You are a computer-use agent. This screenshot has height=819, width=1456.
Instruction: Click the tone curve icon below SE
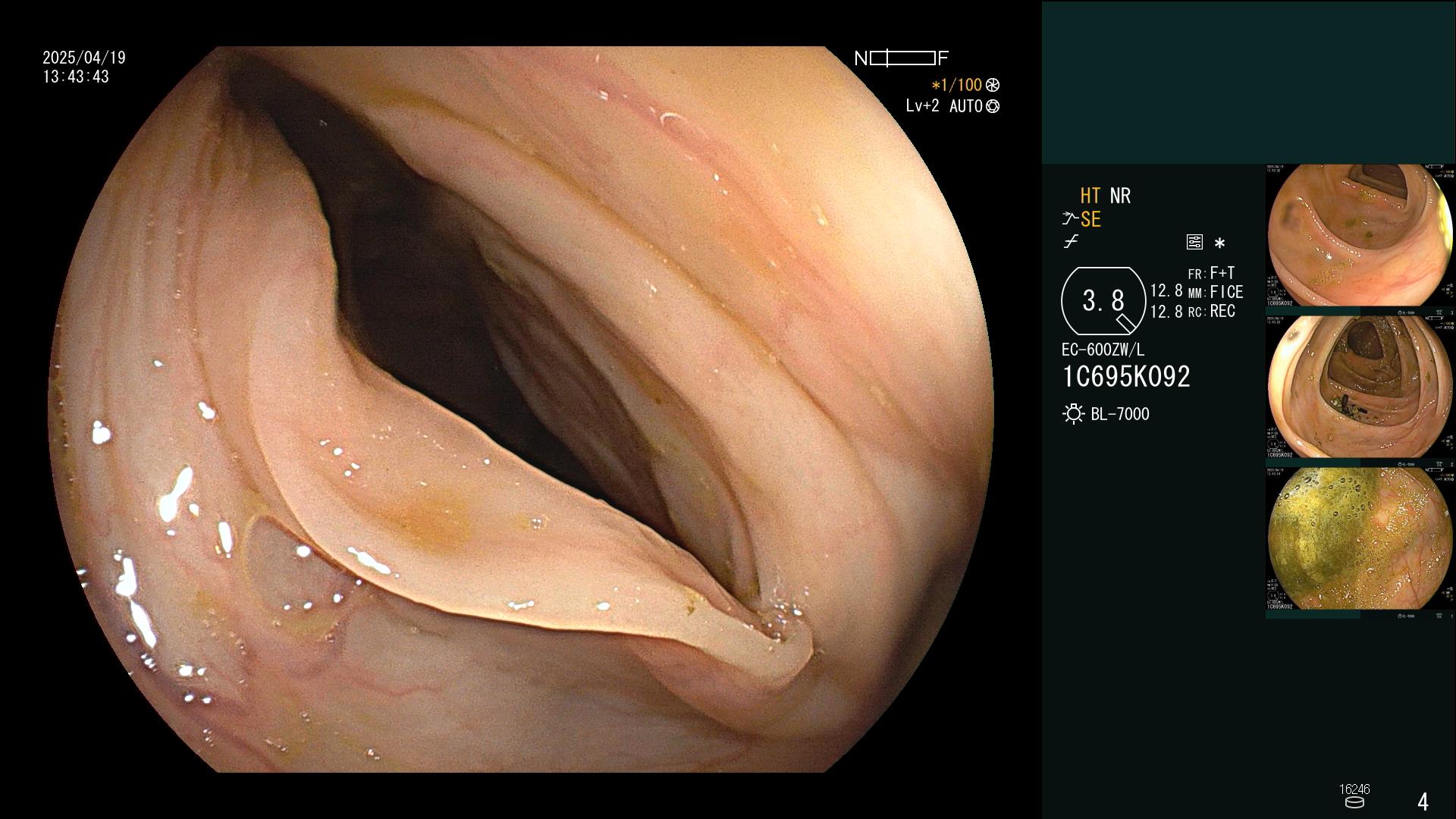tap(1071, 242)
